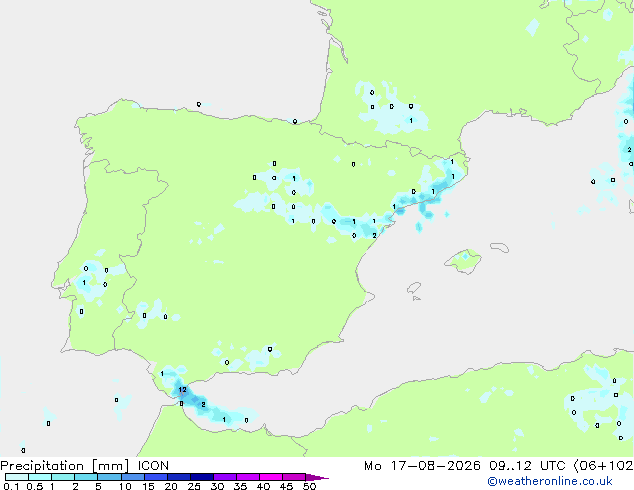The width and height of the screenshot is (634, 490).
Task: Pick the bright magenta 40–45 legend swatch
Action: [x=271, y=477]
